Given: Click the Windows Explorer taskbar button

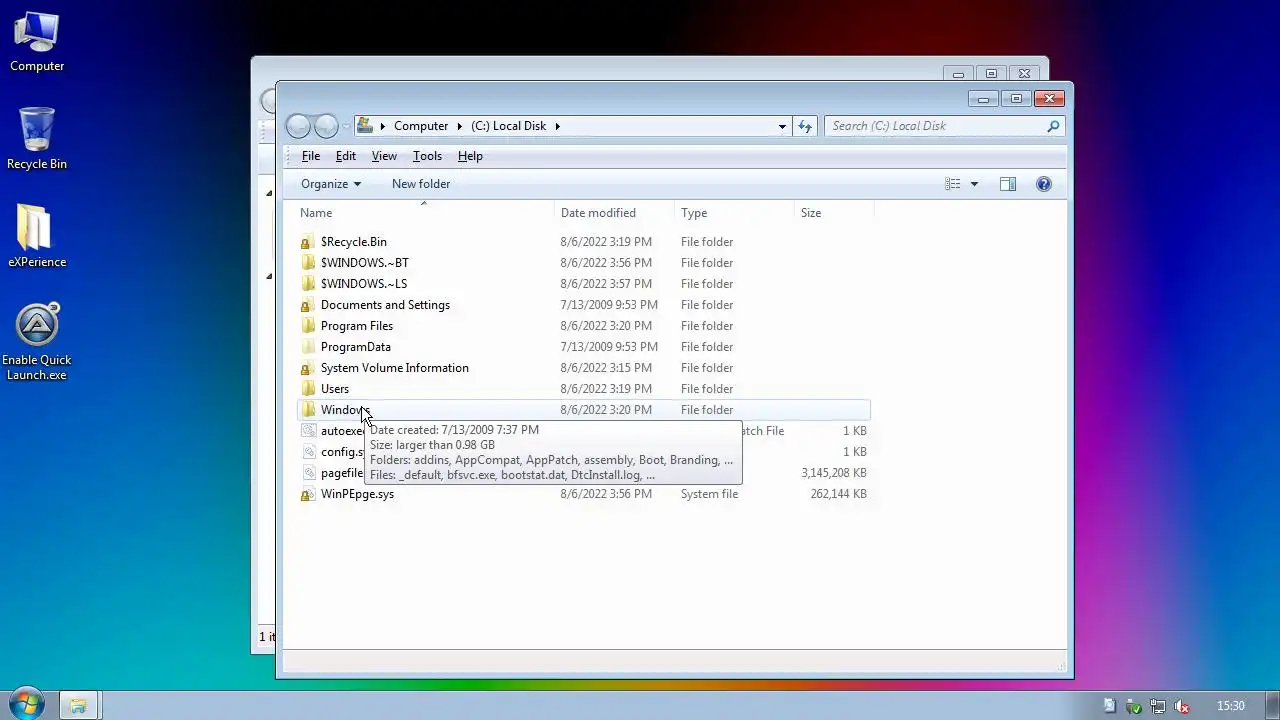Looking at the screenshot, I should [x=78, y=706].
